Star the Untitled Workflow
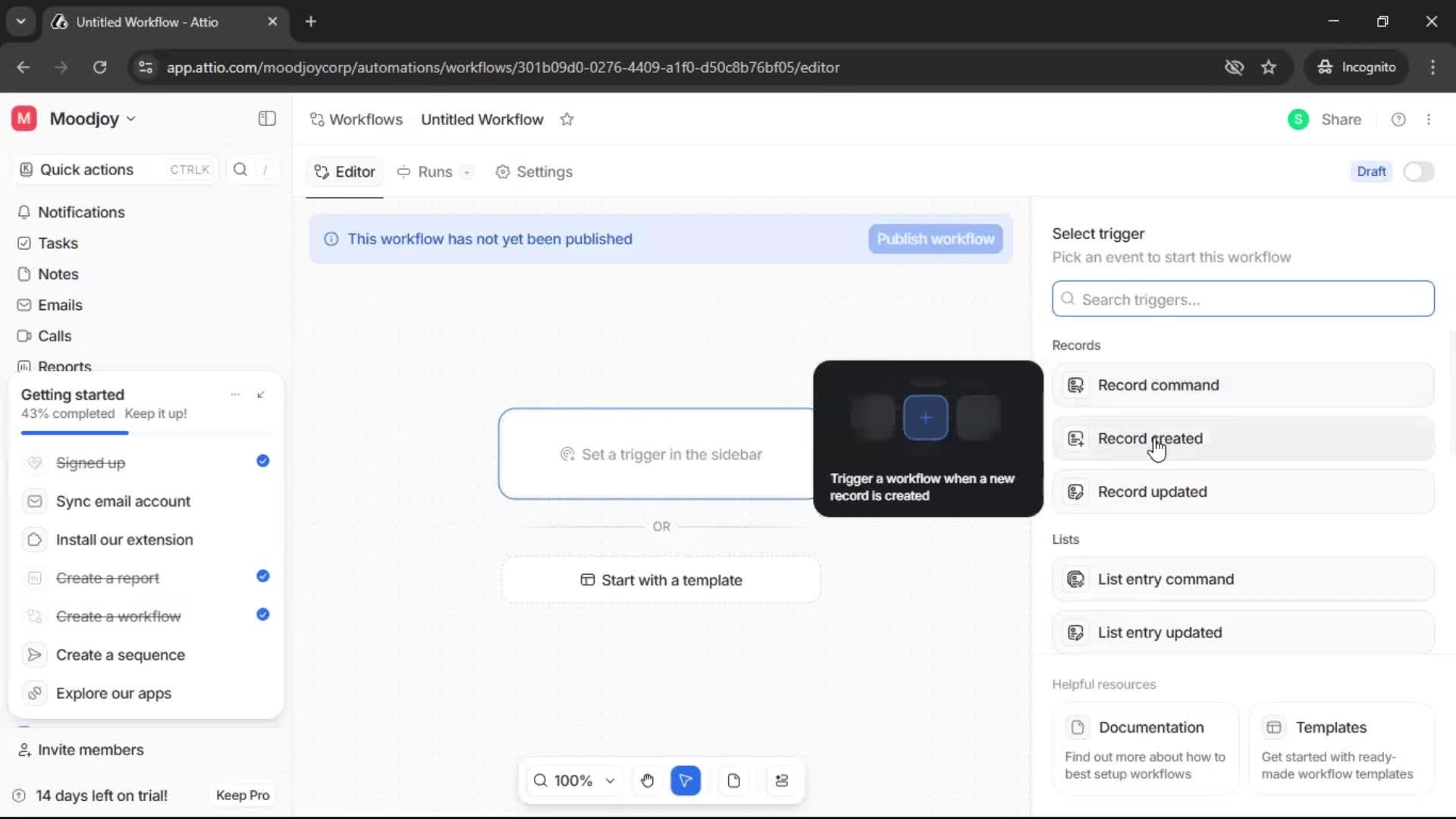Viewport: 1456px width, 819px height. (x=567, y=120)
